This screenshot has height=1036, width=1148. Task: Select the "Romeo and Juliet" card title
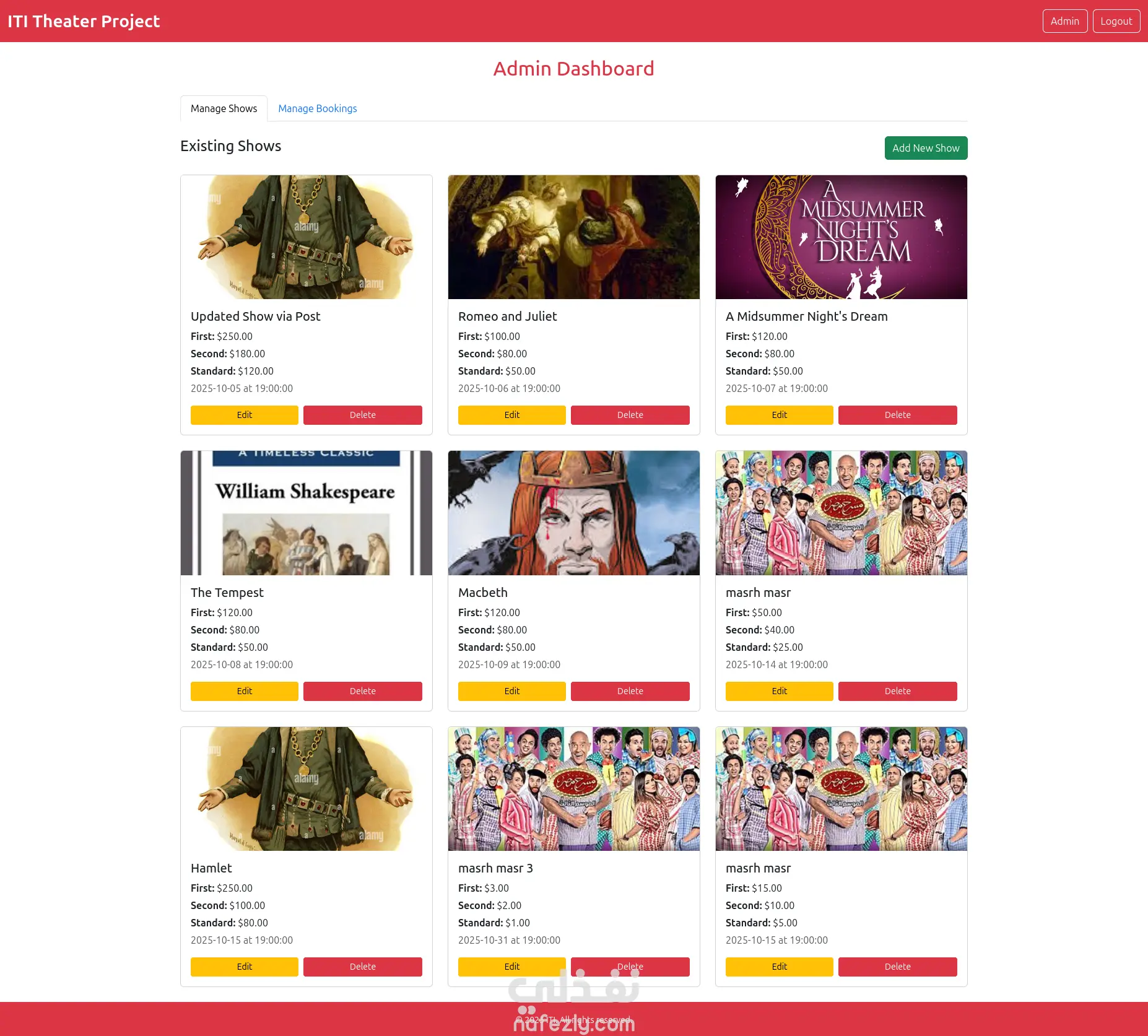(507, 316)
